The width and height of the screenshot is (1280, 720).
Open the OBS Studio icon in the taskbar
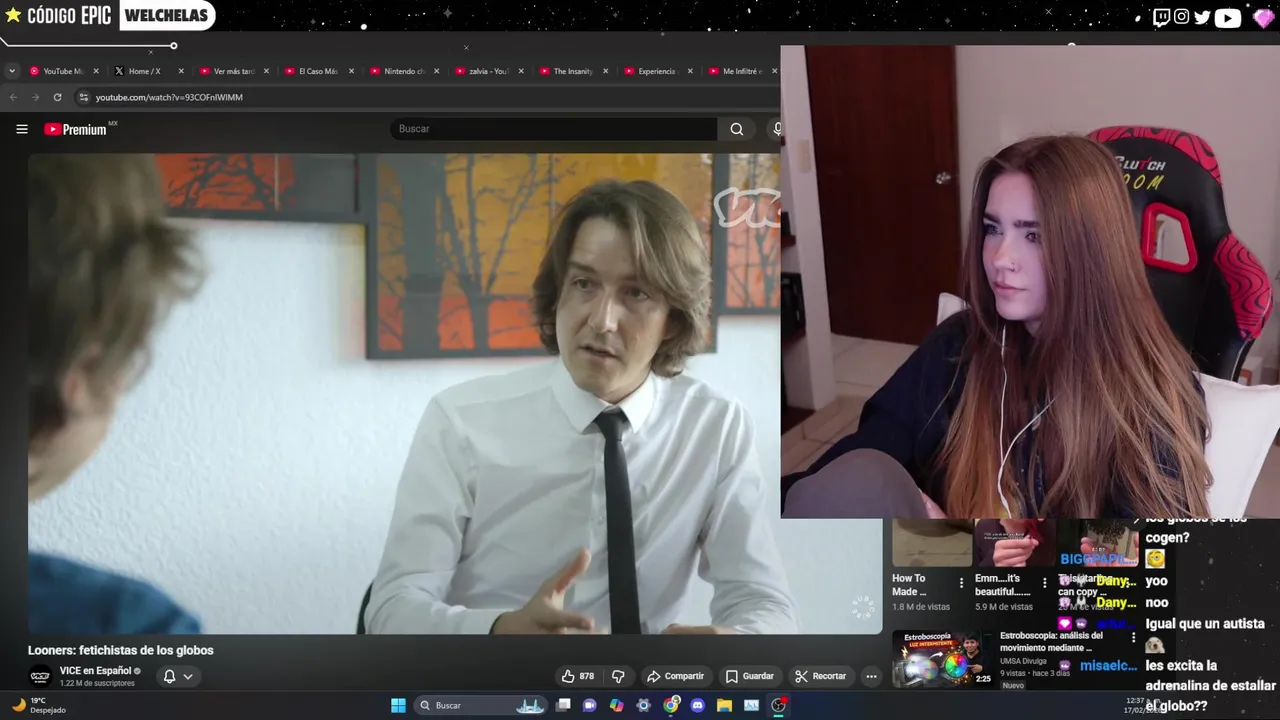tap(778, 705)
